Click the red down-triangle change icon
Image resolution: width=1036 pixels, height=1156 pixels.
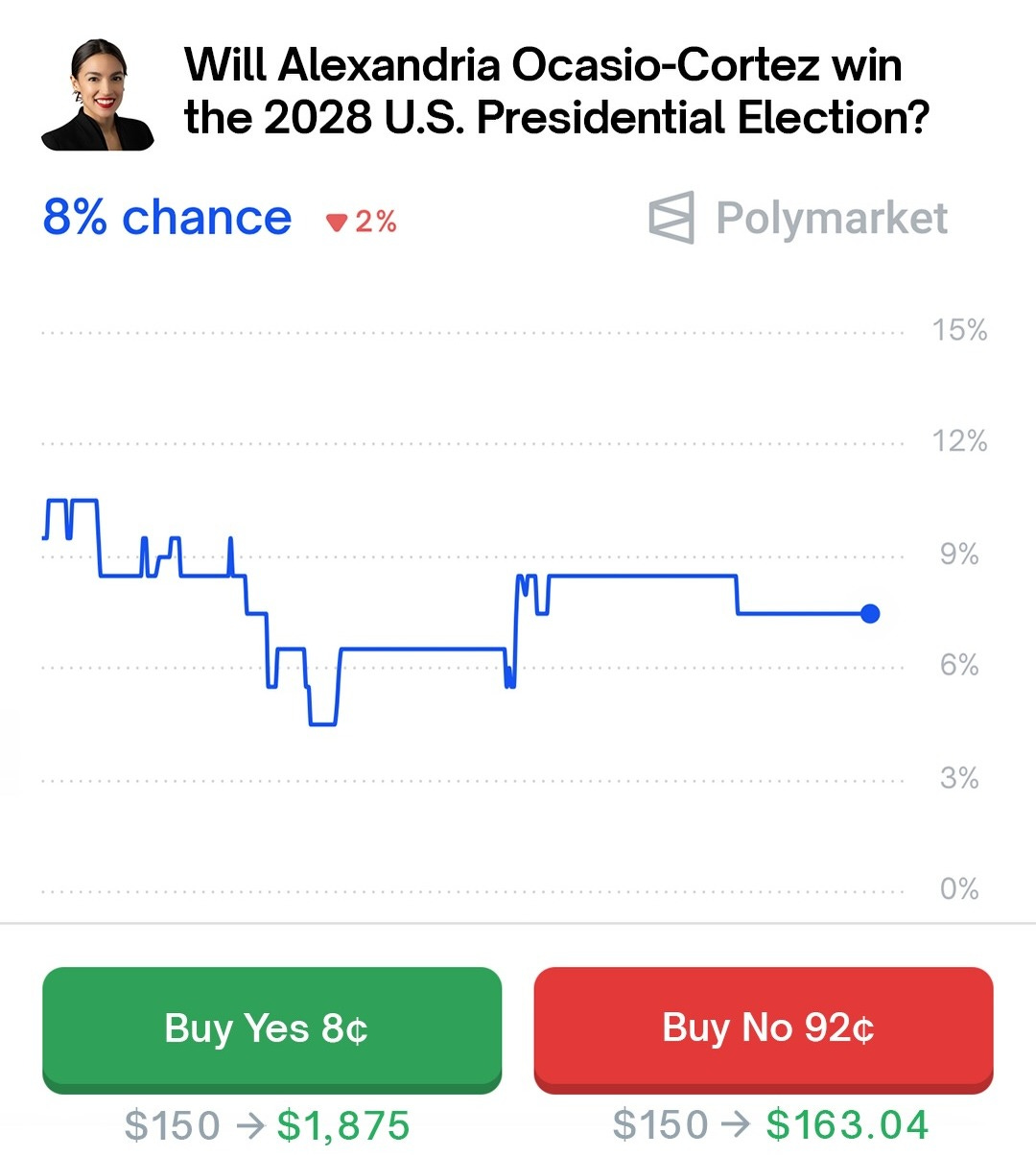click(x=336, y=223)
